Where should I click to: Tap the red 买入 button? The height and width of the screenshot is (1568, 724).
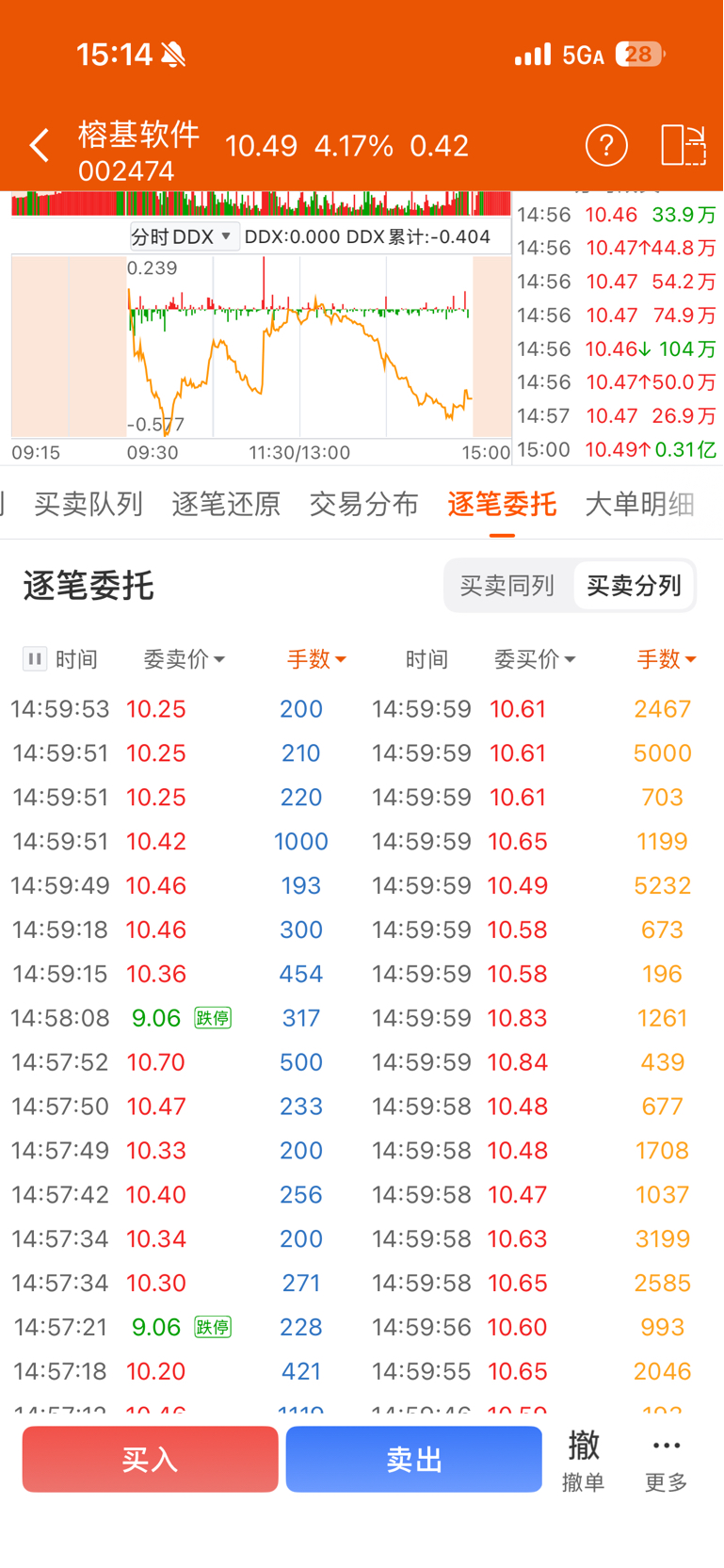pos(151,1460)
